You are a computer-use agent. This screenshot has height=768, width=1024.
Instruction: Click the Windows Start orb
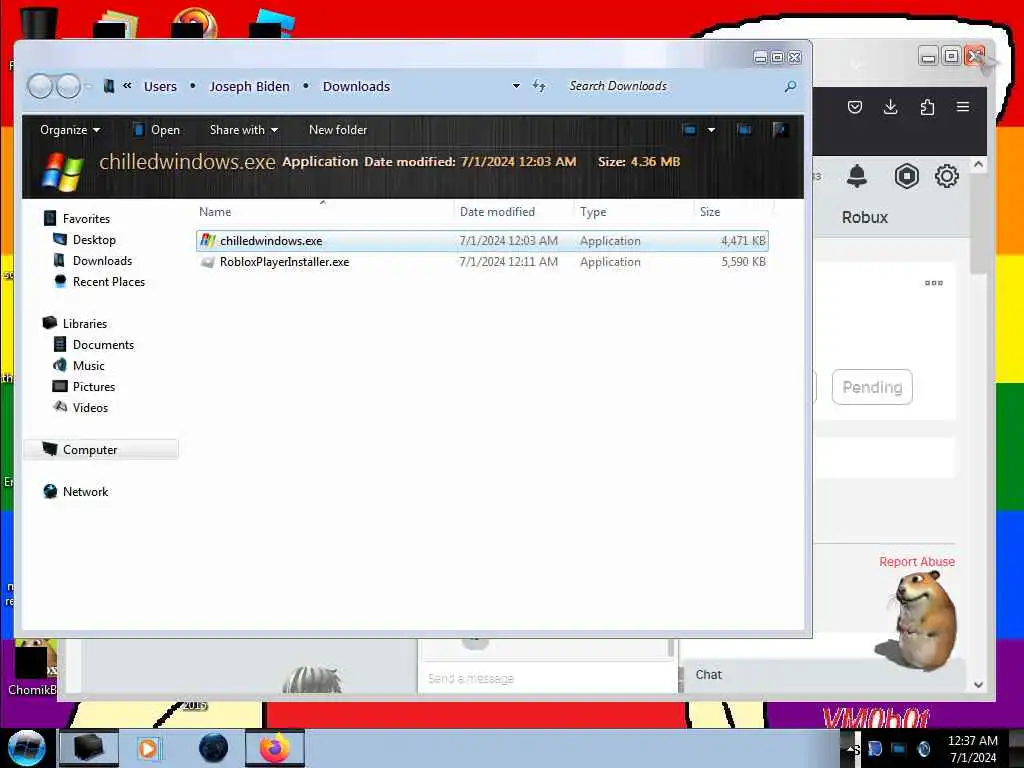click(x=27, y=748)
